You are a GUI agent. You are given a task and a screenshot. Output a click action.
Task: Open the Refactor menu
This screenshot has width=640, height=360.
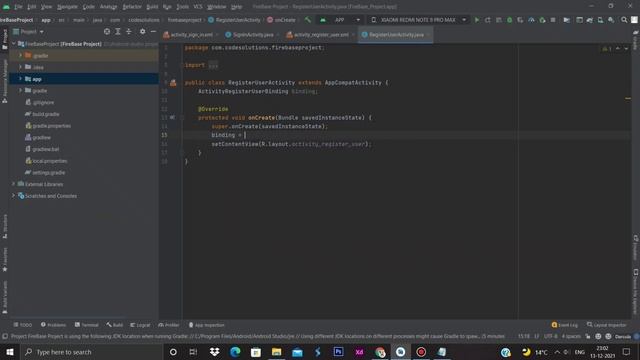coord(132,7)
